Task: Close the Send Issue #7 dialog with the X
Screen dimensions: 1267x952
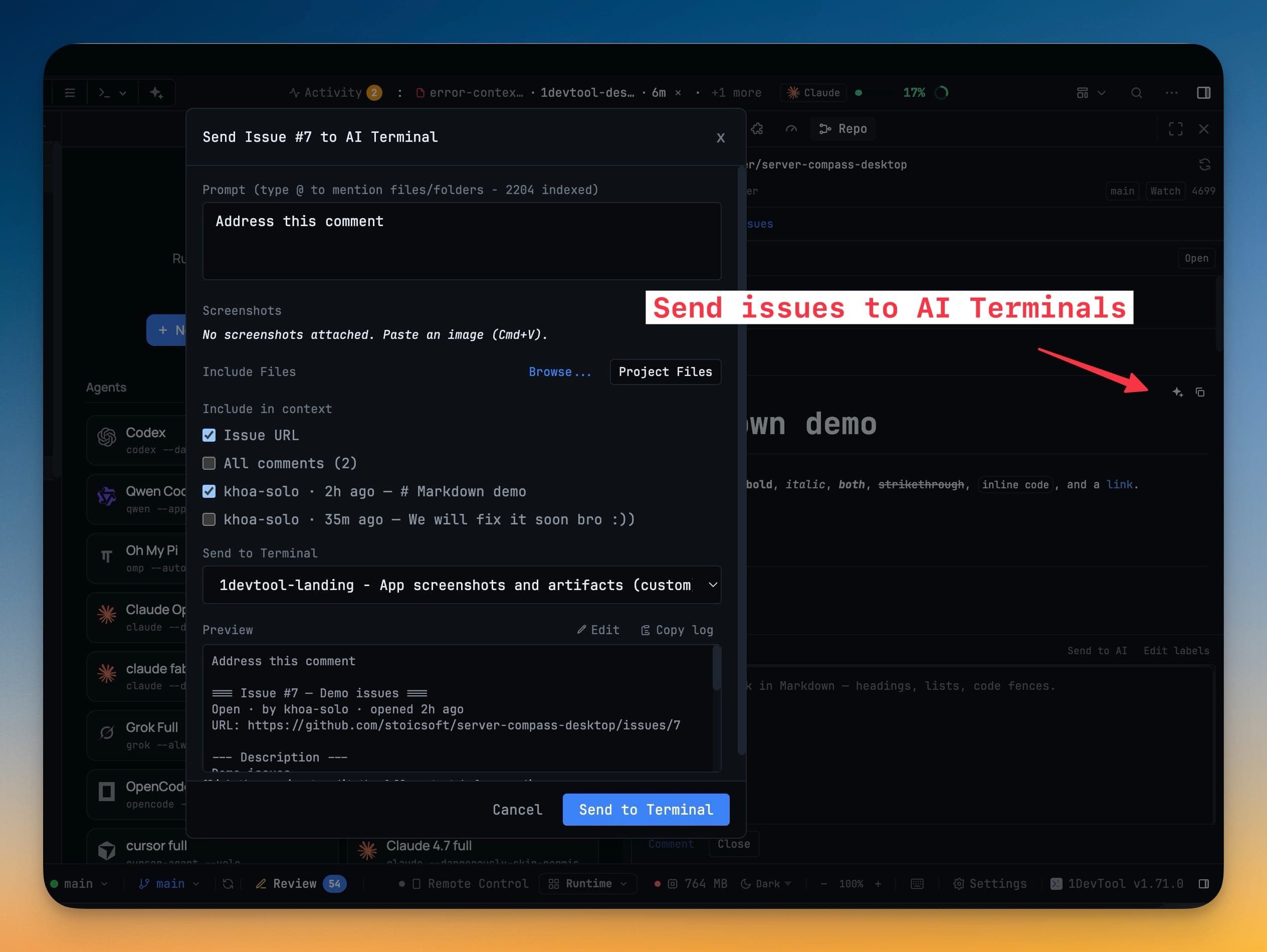Action: [x=721, y=138]
